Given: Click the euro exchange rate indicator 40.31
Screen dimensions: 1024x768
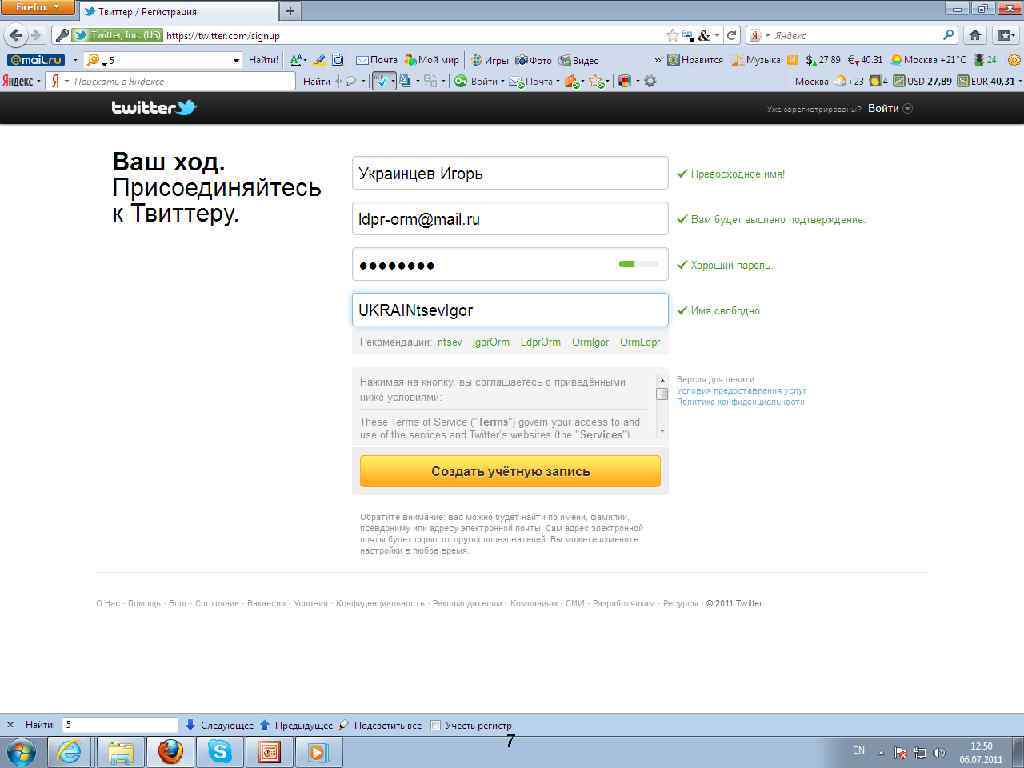Looking at the screenshot, I should tap(865, 60).
